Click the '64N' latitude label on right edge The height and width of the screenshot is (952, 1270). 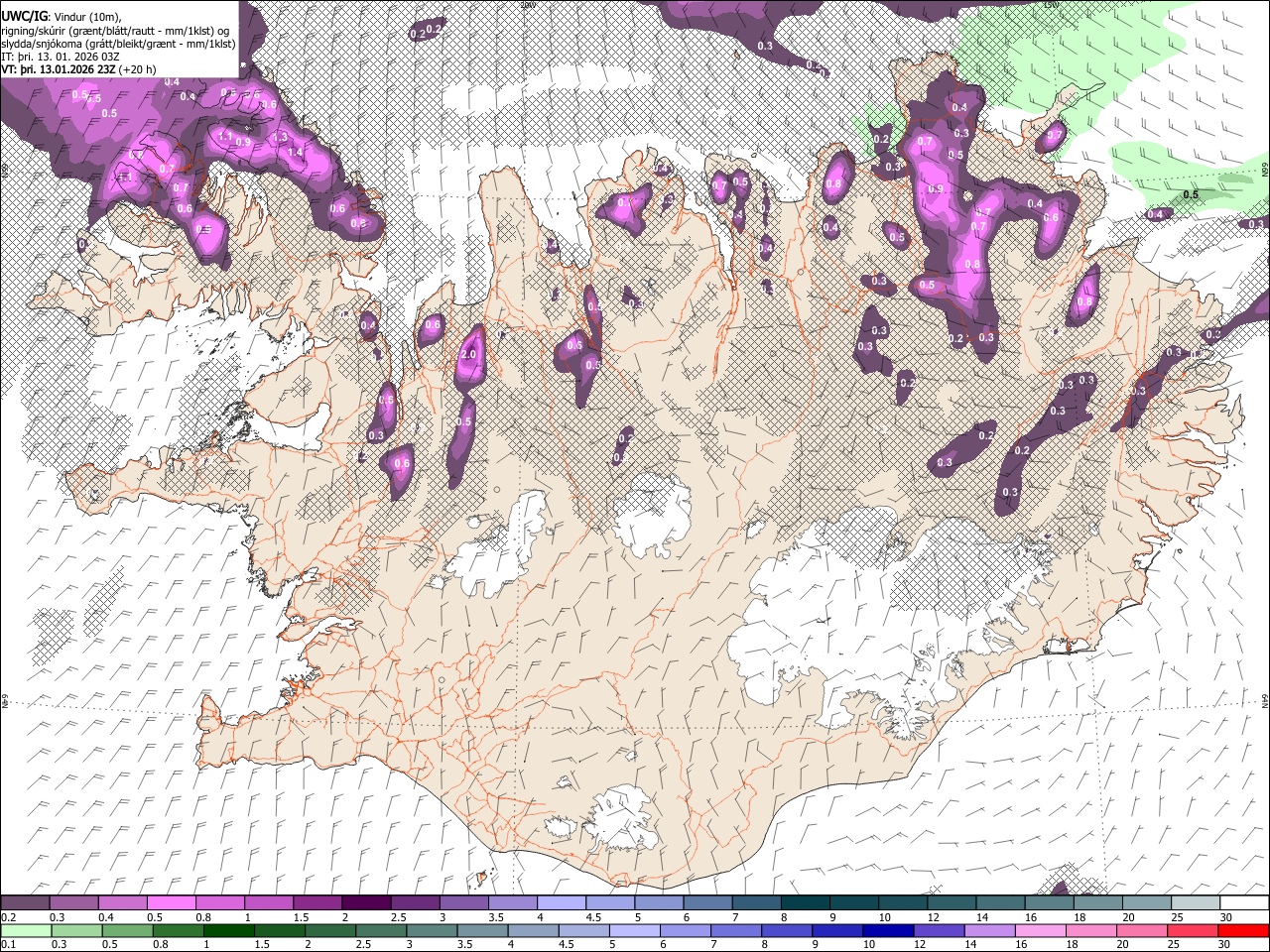point(1265,700)
